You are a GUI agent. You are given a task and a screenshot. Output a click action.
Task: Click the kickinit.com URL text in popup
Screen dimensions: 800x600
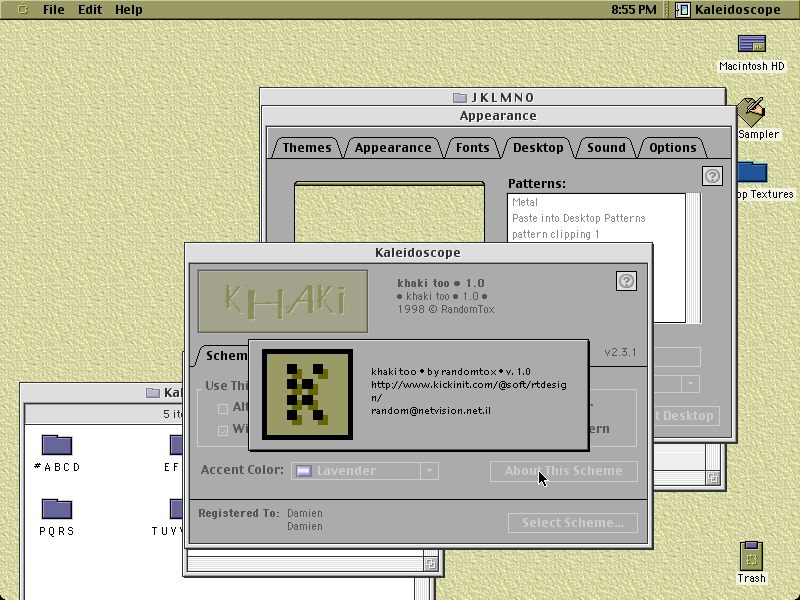coord(468,391)
